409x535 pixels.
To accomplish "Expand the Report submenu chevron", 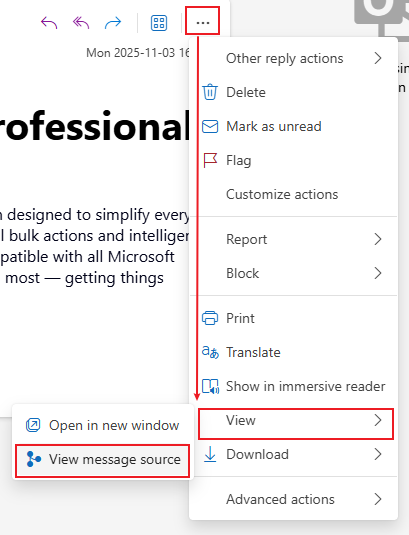I will pyautogui.click(x=378, y=239).
